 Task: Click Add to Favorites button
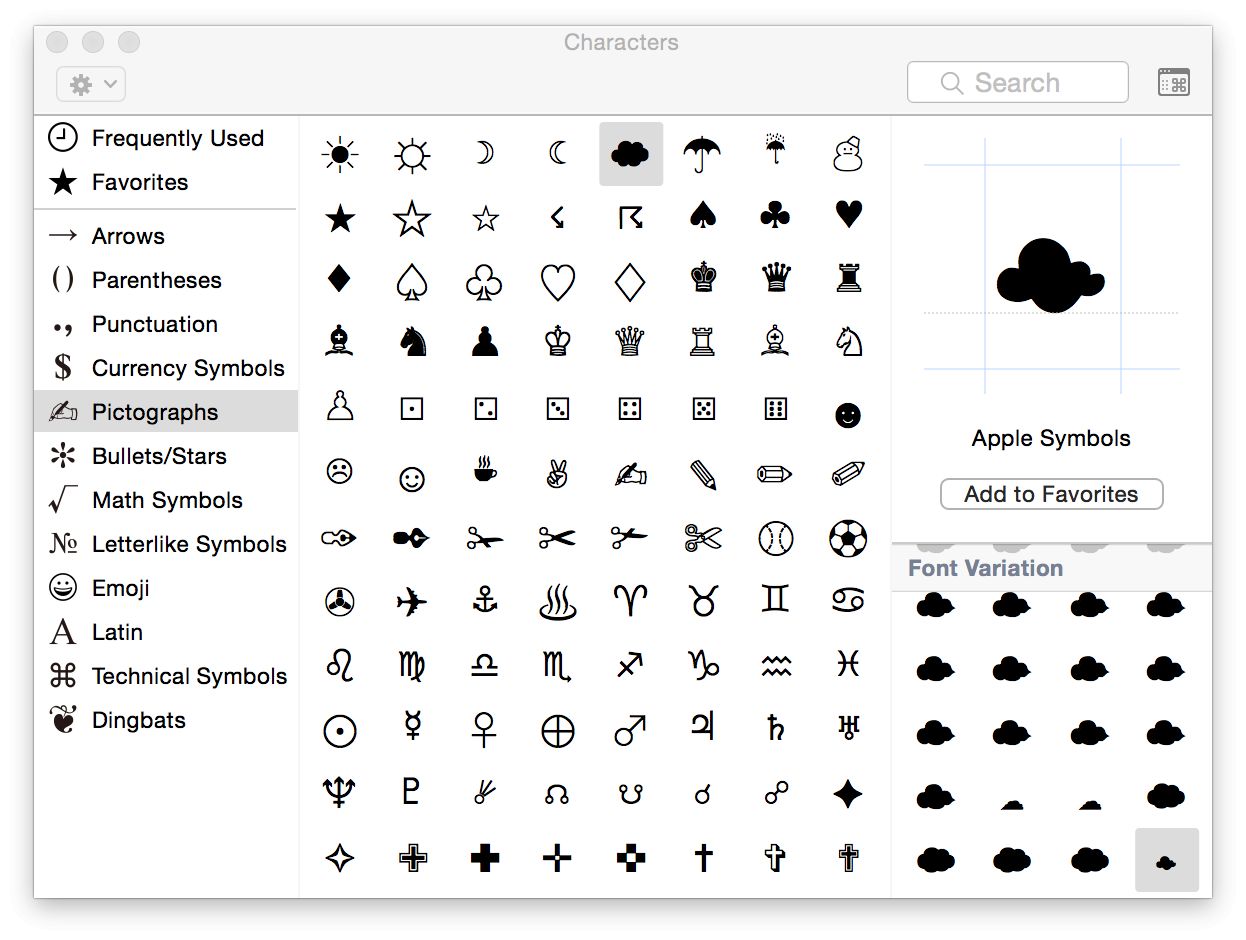pyautogui.click(x=1051, y=494)
